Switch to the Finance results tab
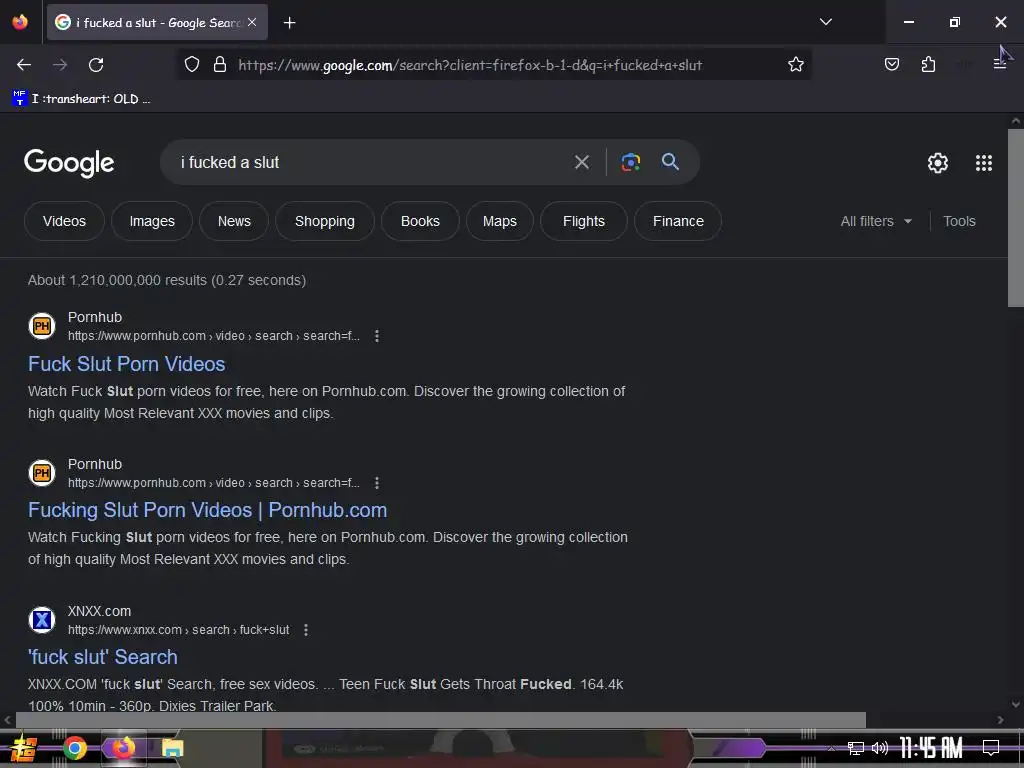The height and width of the screenshot is (768, 1024). (678, 221)
